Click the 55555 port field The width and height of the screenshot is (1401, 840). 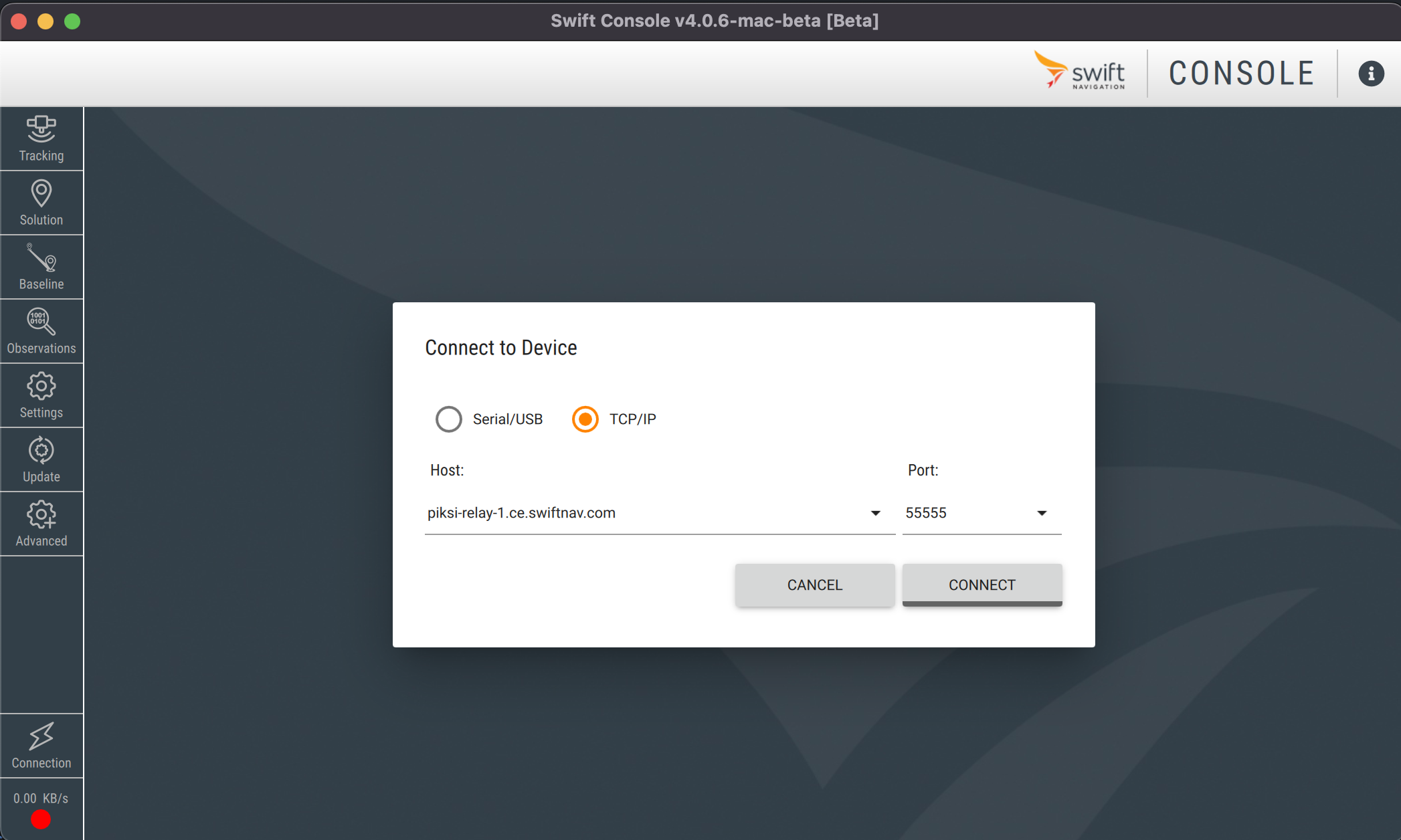click(963, 513)
